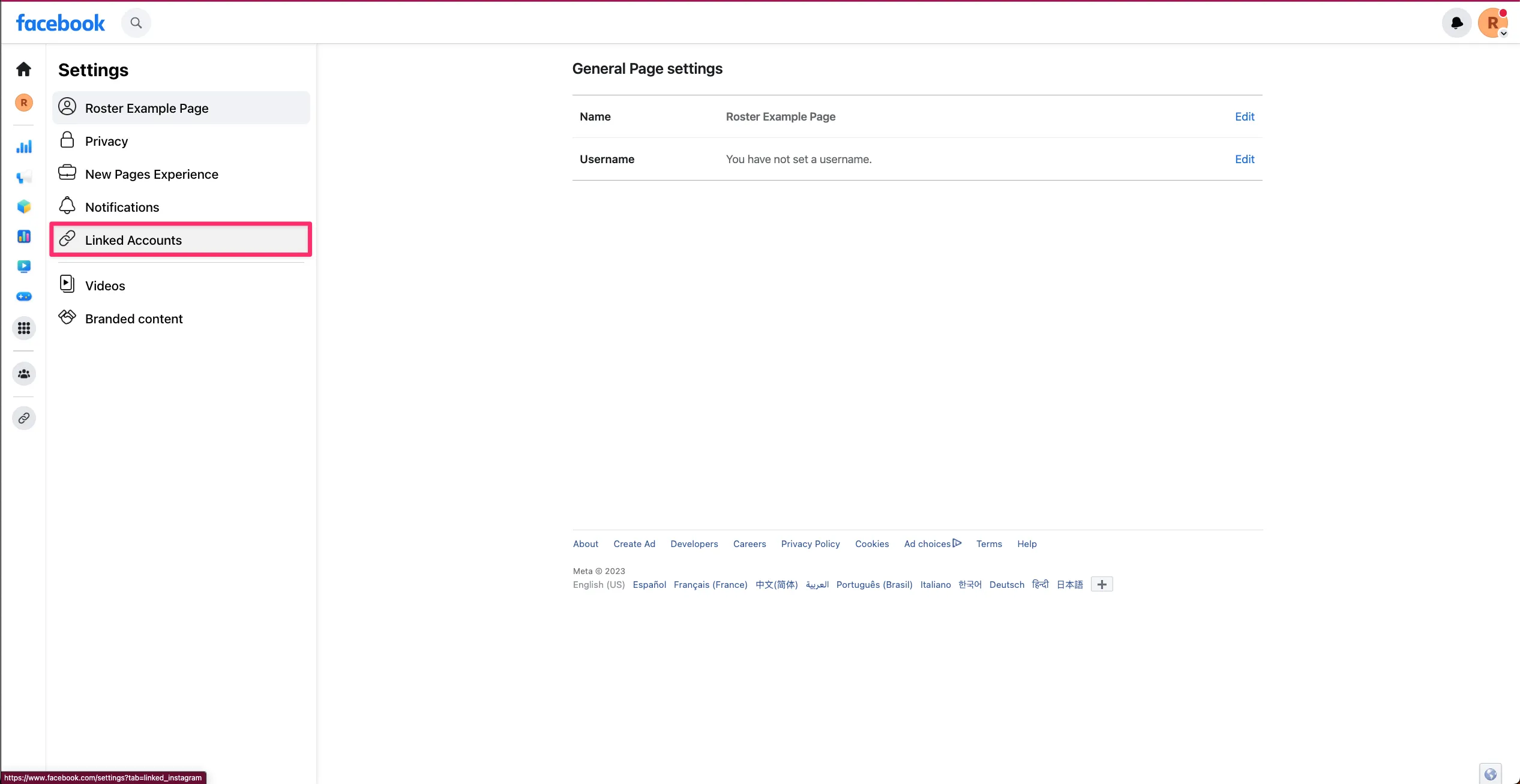
Task: Open Privacy settings
Action: (181, 141)
